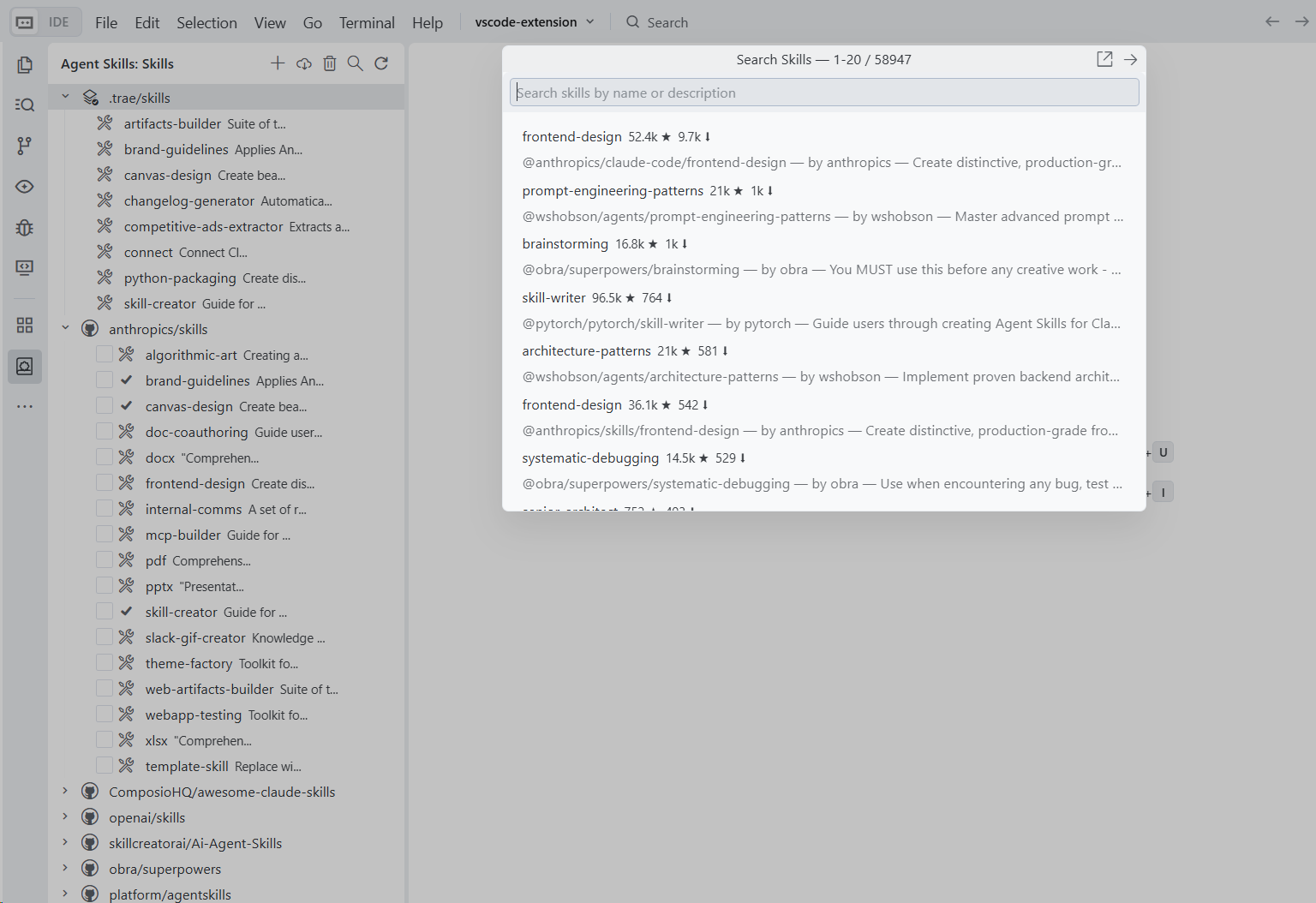Open Source Control in the activity bar
The width and height of the screenshot is (1316, 903).
pos(25,146)
